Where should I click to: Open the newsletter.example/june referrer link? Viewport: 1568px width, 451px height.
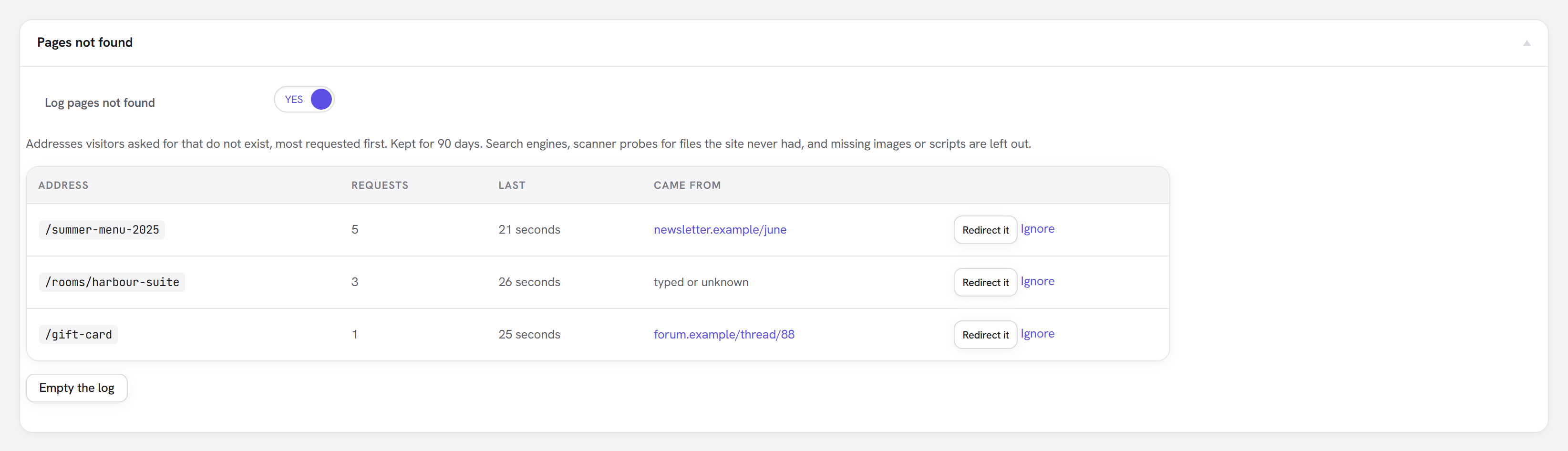point(720,229)
